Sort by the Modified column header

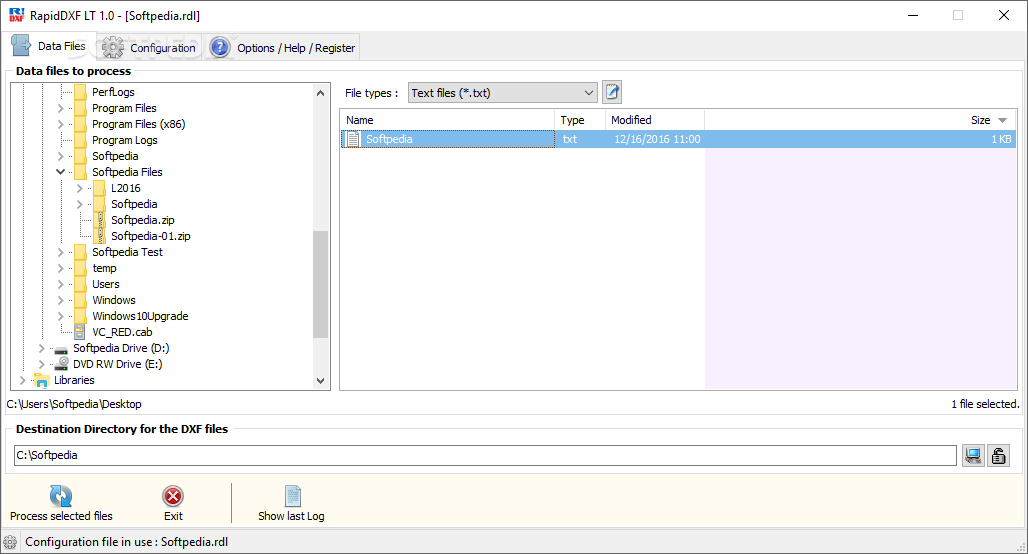pyautogui.click(x=655, y=120)
